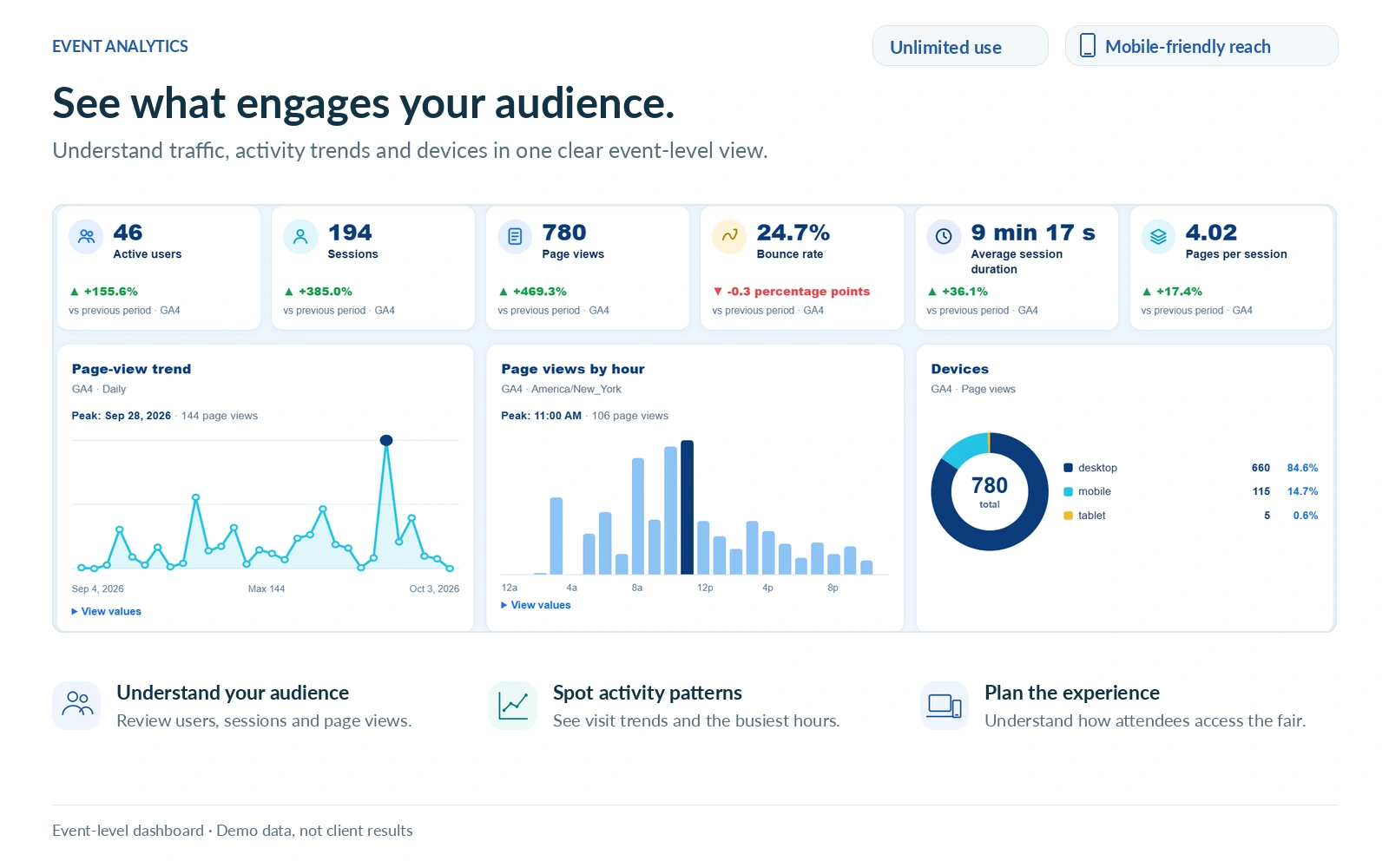Viewport: 1389px width, 868px height.
Task: Click the 24.7% Bounce rate value
Action: pos(793,233)
